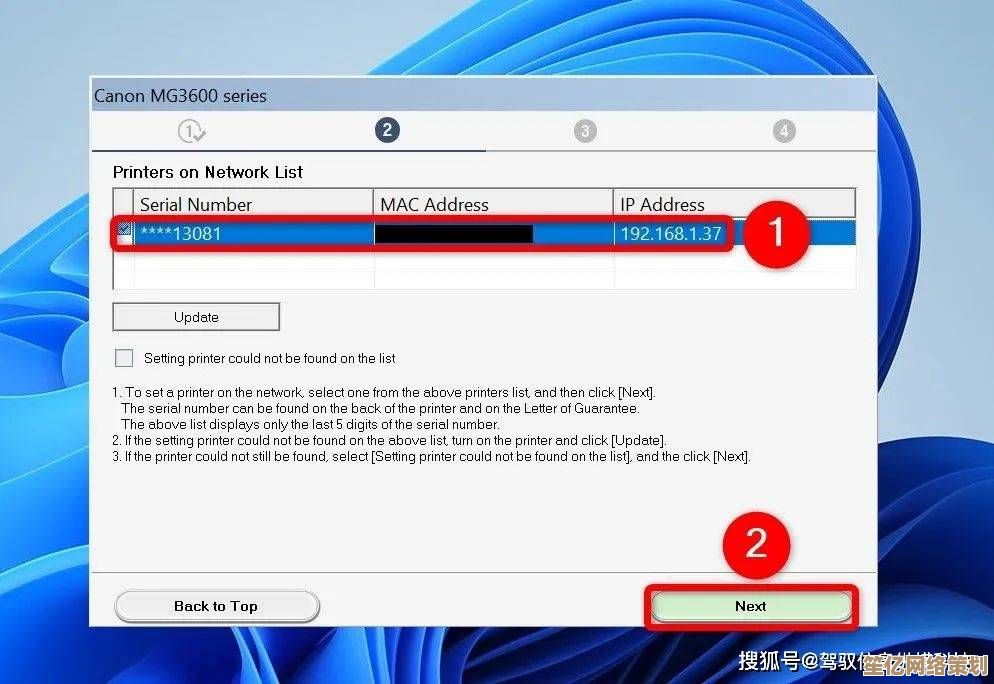Click the Next button
Viewport: 994px width, 684px height.
[750, 606]
